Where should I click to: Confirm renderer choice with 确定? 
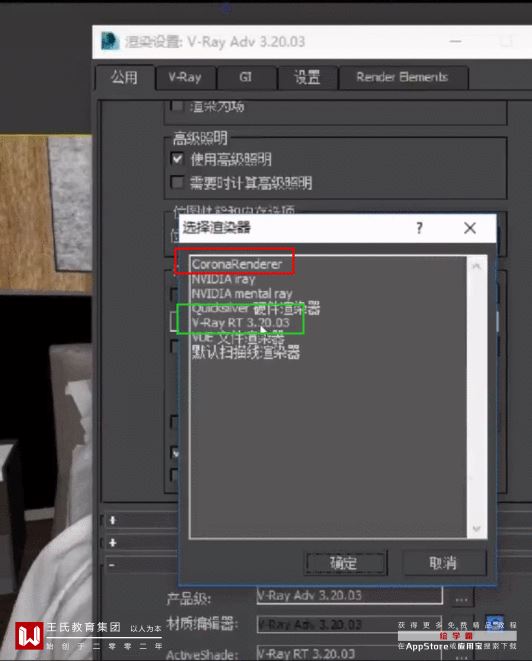pos(344,562)
